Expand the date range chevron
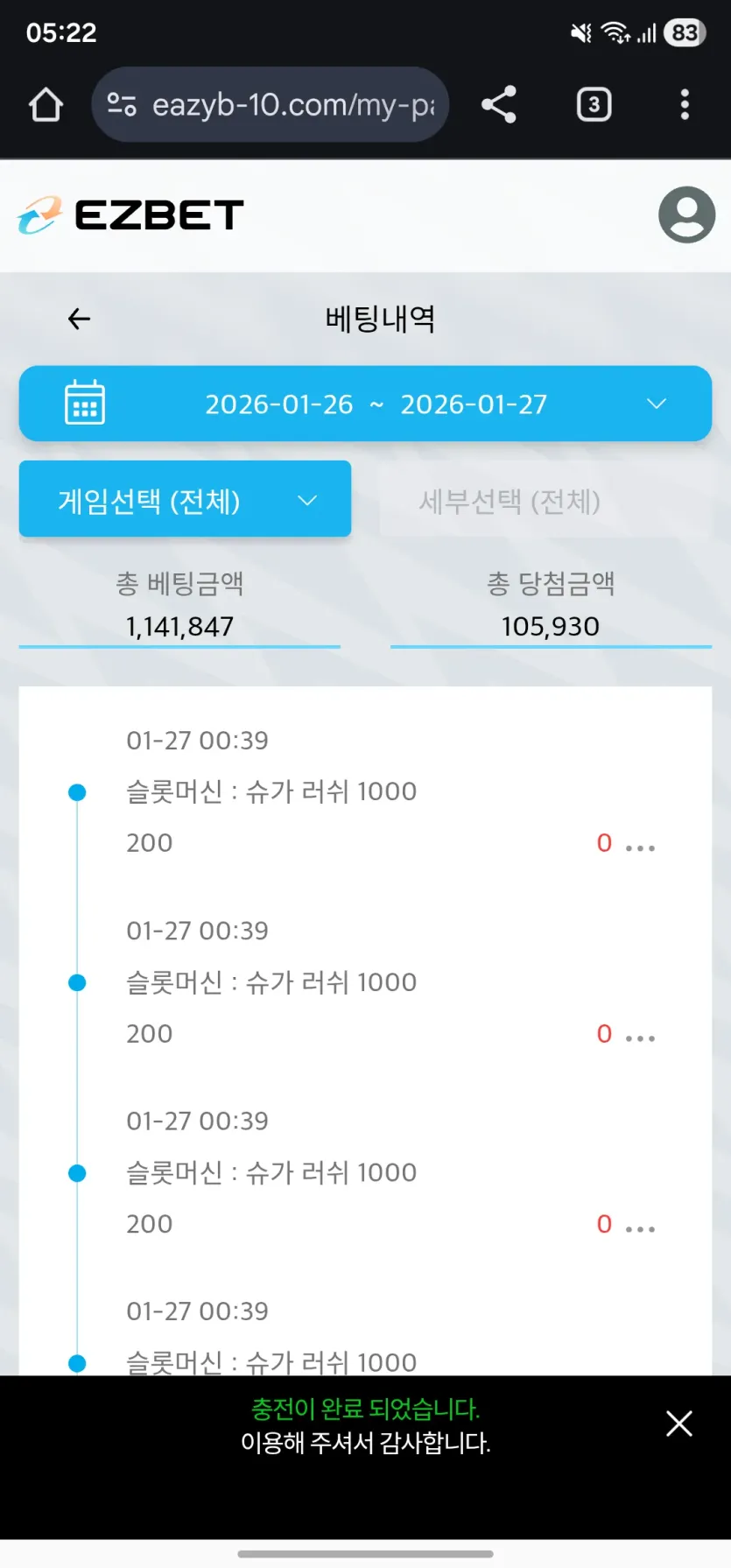 click(x=657, y=404)
